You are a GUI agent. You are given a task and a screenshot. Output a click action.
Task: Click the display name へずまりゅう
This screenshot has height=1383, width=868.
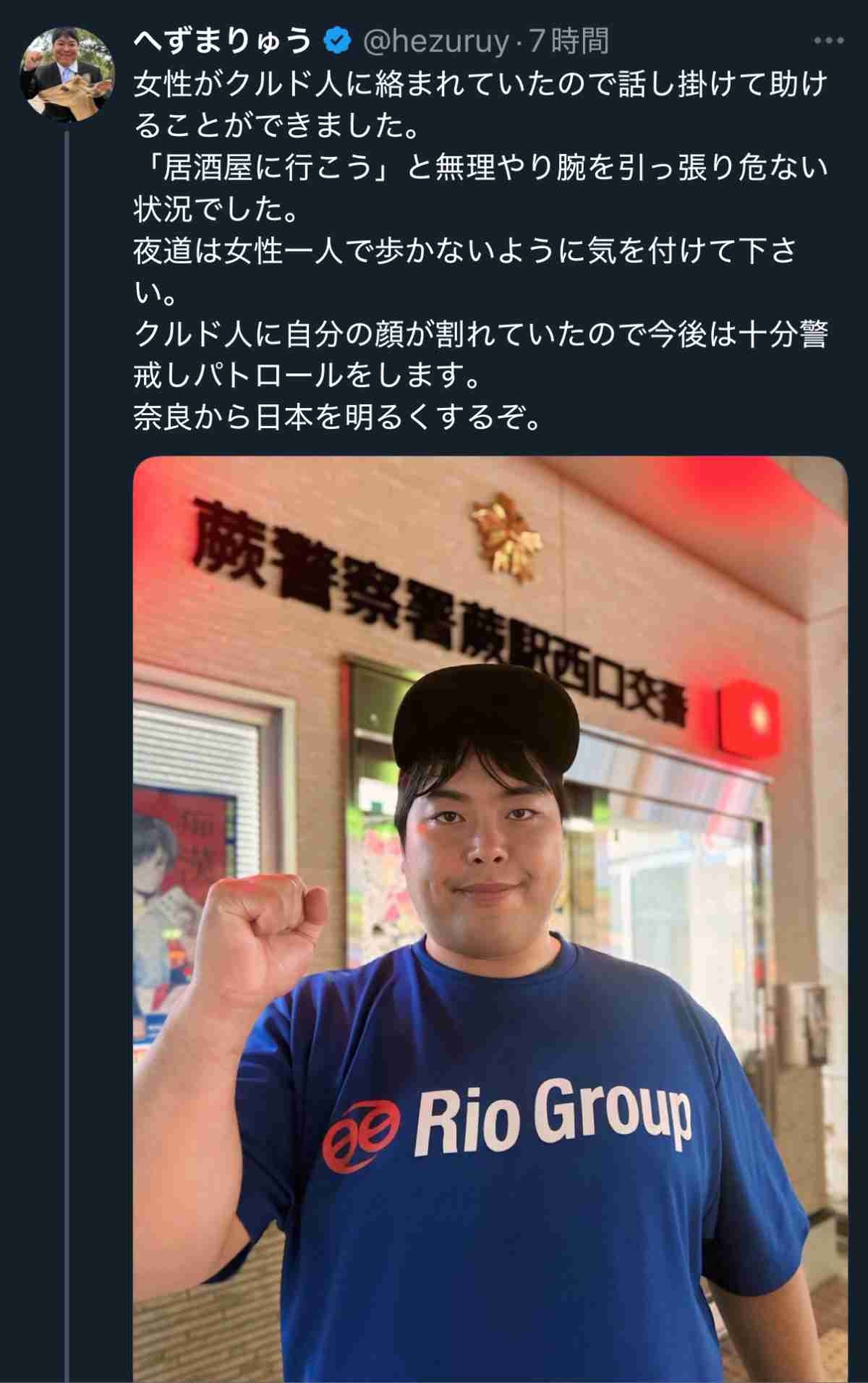coord(223,42)
